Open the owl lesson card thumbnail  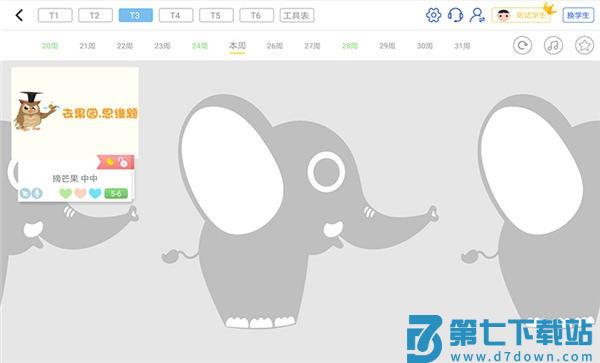click(x=75, y=113)
